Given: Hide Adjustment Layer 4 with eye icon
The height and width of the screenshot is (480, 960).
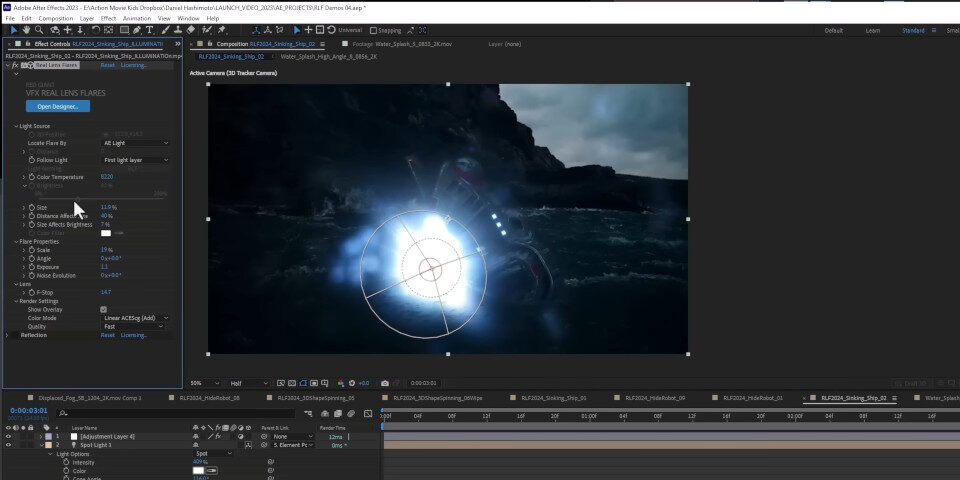Looking at the screenshot, I should [9, 437].
